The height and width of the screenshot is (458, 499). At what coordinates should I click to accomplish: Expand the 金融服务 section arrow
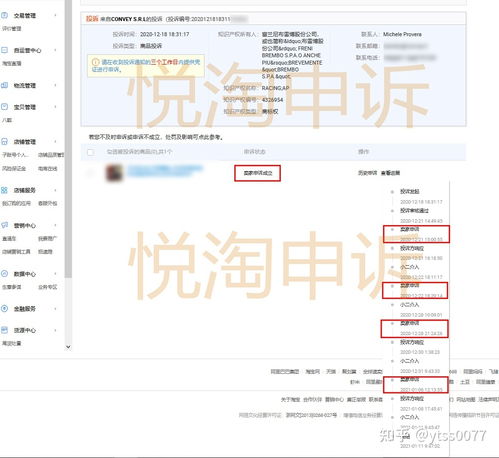(55, 309)
